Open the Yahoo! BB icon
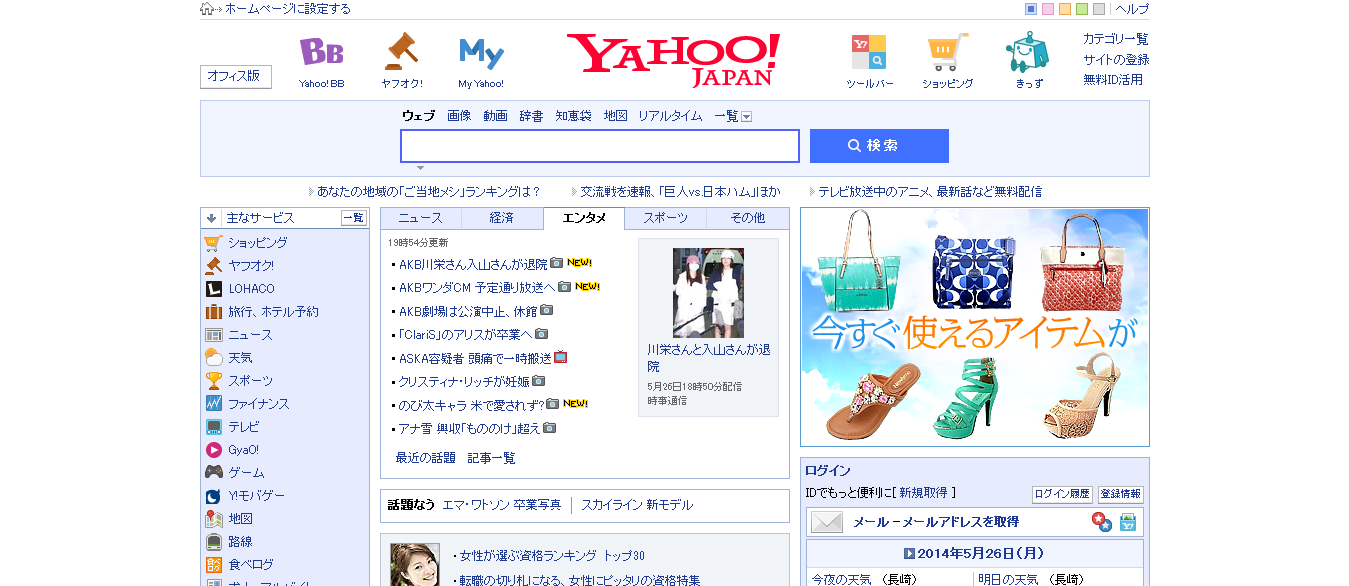The width and height of the screenshot is (1349, 586). click(322, 51)
